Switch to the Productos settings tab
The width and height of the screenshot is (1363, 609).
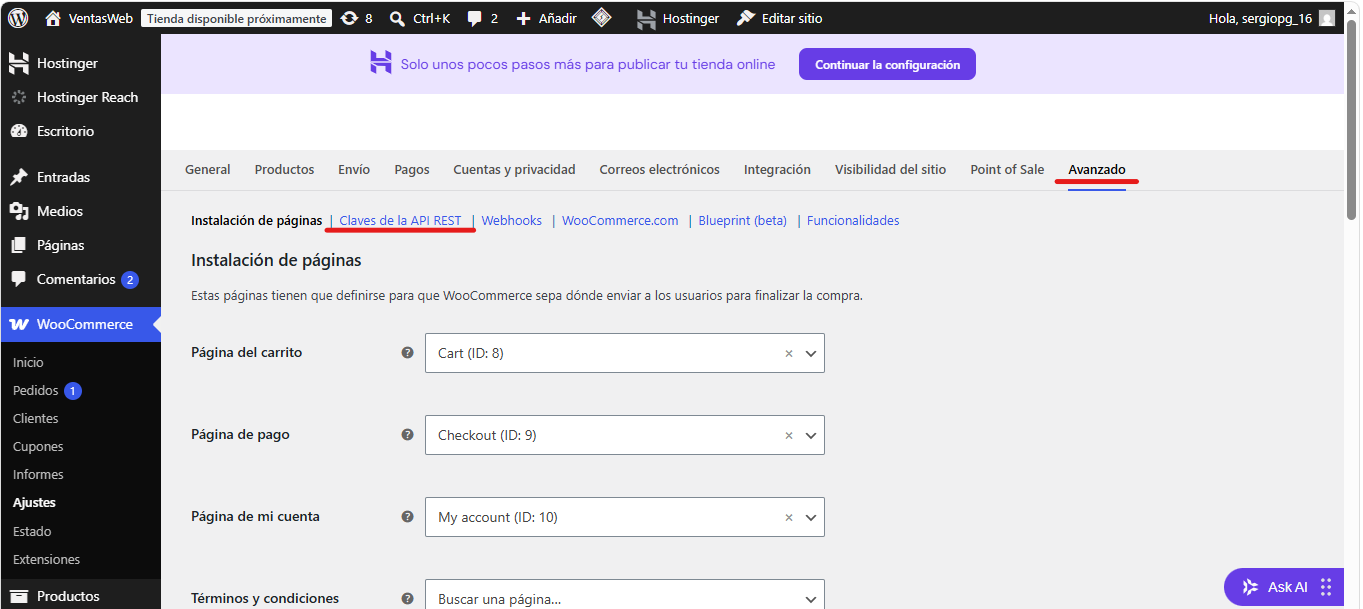point(284,169)
